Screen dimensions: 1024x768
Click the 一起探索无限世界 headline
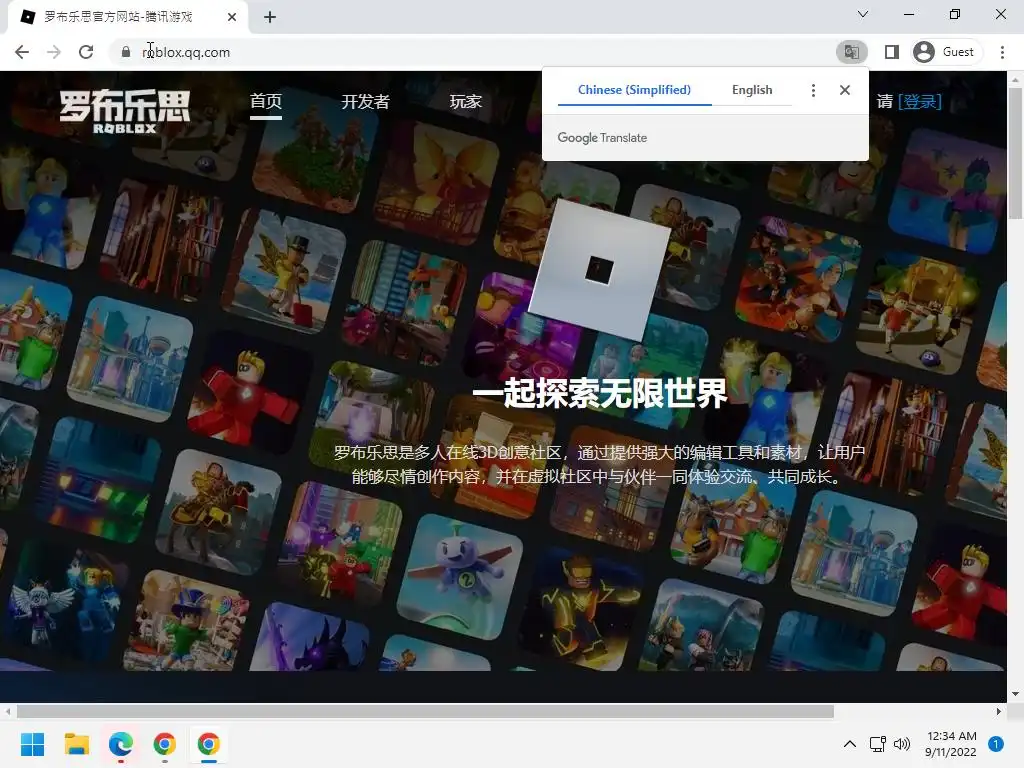[600, 394]
